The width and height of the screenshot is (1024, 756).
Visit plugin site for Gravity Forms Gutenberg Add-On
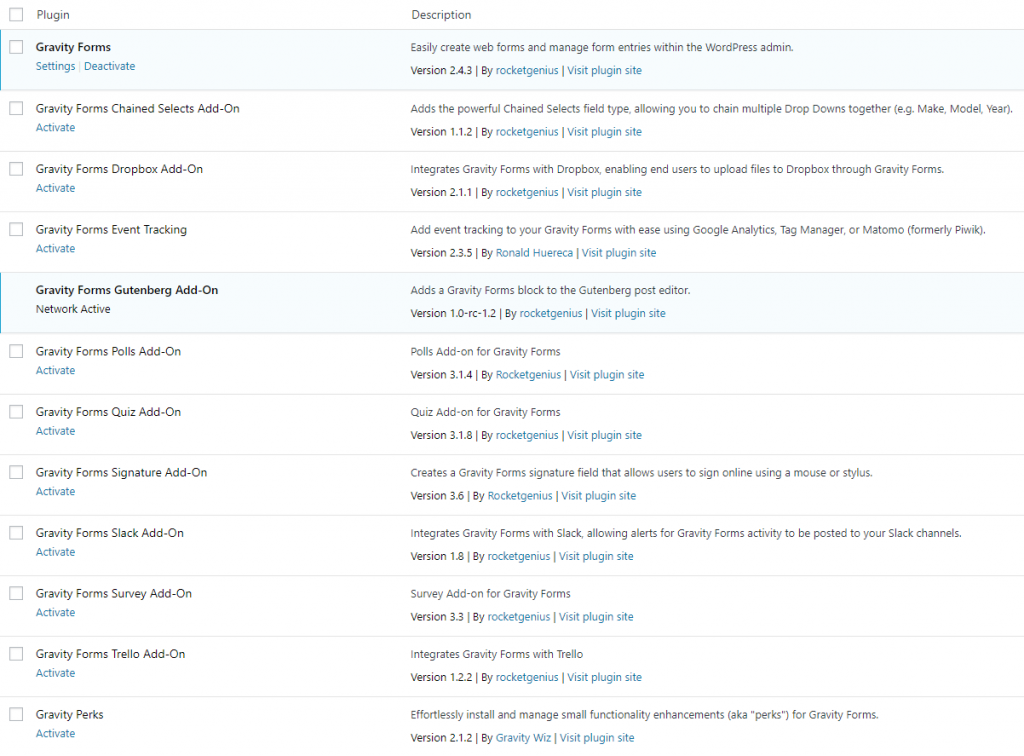pos(628,313)
